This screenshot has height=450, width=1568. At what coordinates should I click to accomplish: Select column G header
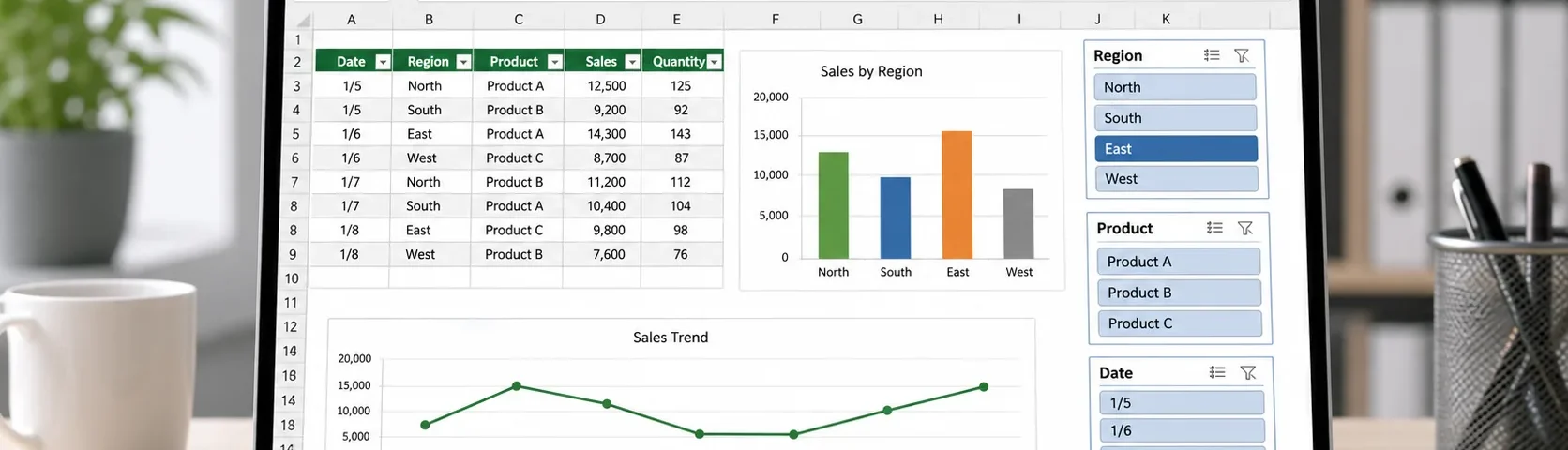[858, 19]
